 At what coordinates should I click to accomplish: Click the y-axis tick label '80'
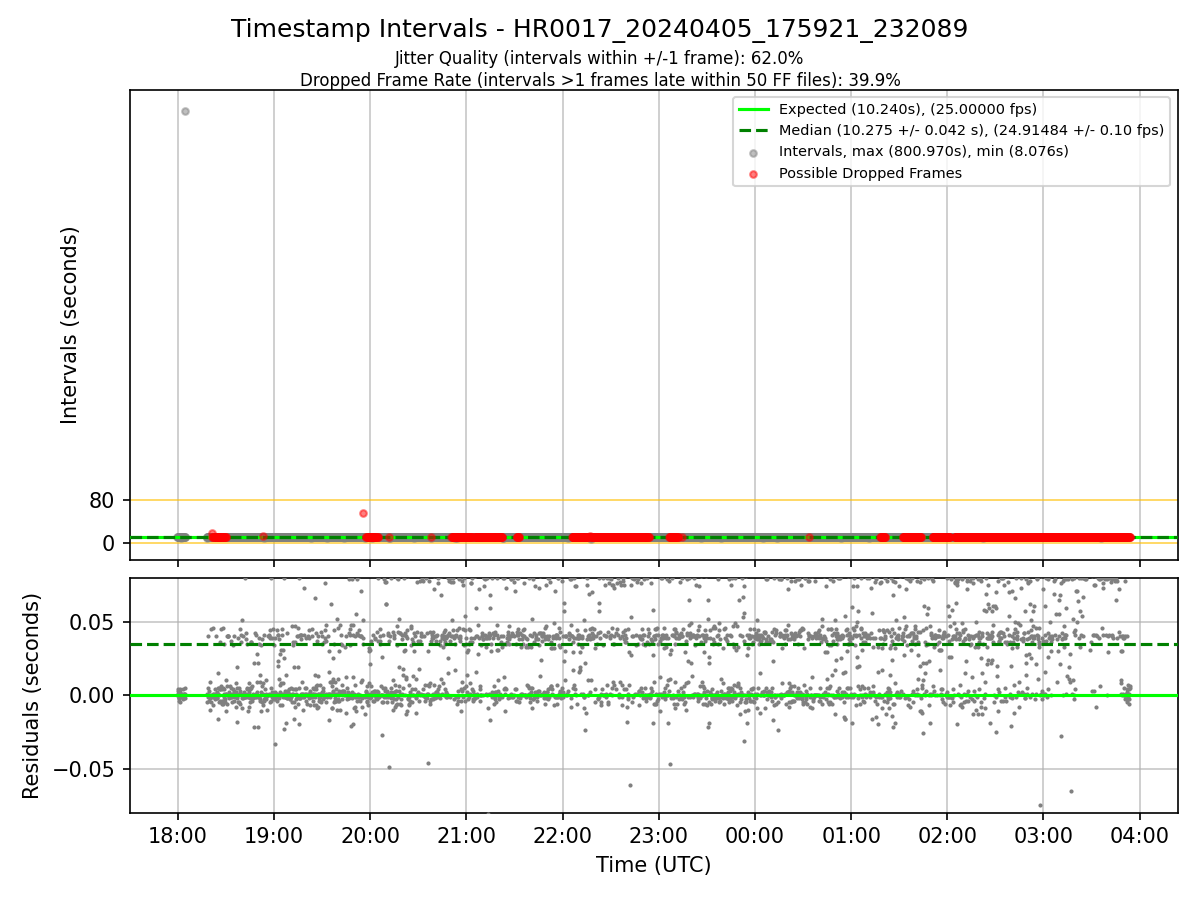102,500
